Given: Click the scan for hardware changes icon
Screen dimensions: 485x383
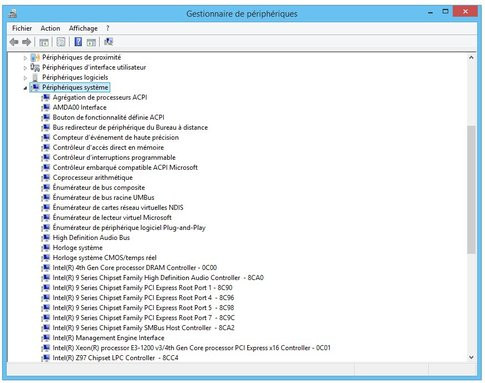Looking at the screenshot, I should point(108,42).
